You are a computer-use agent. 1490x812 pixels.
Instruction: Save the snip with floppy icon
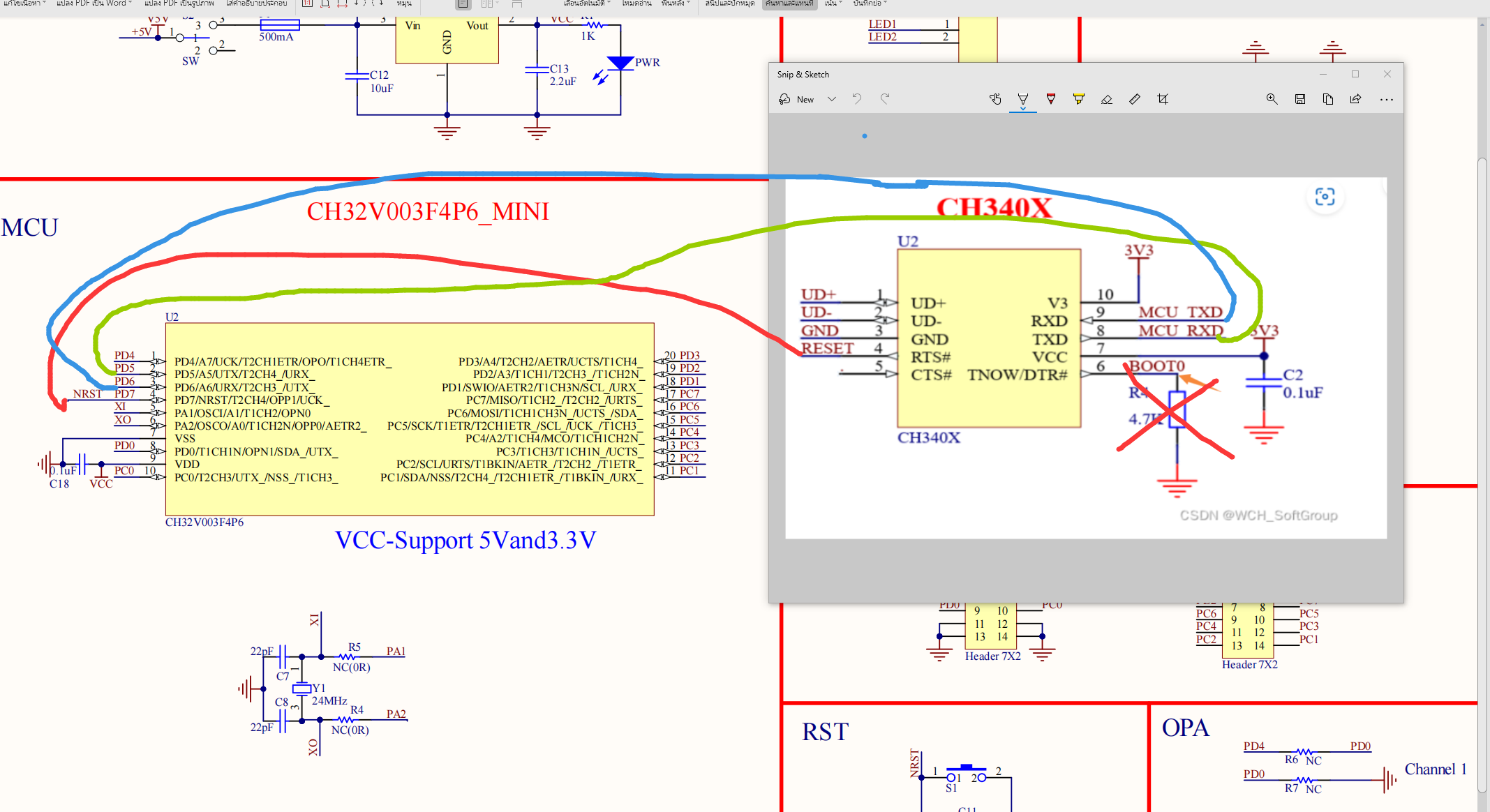click(1300, 99)
